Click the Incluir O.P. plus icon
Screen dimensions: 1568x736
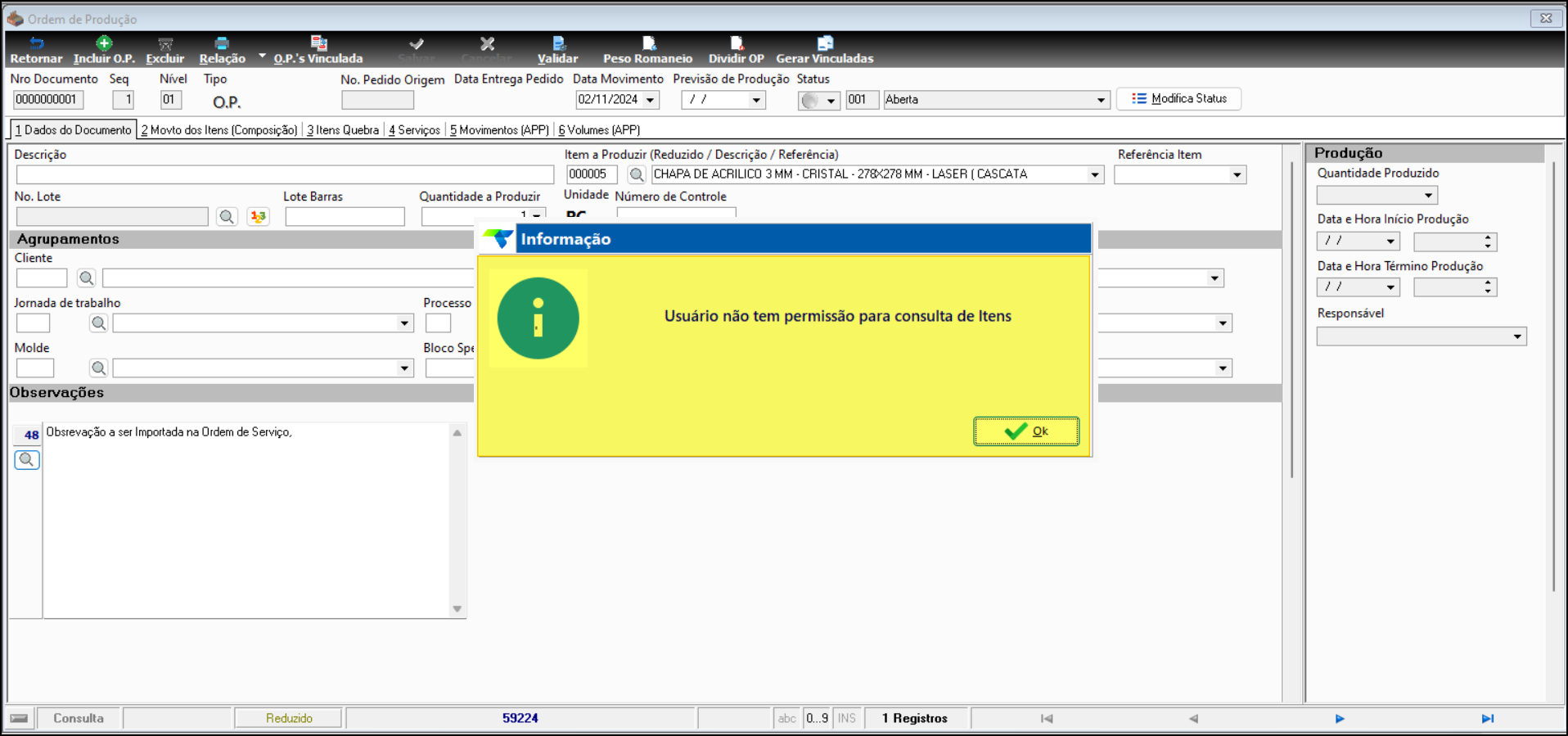104,43
